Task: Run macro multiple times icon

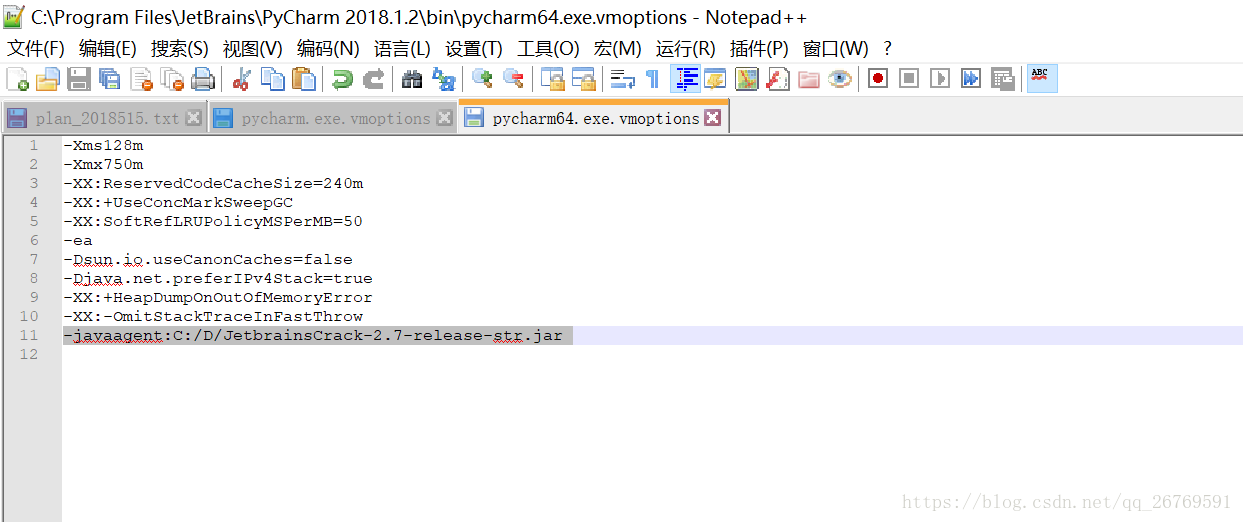Action: tap(971, 79)
